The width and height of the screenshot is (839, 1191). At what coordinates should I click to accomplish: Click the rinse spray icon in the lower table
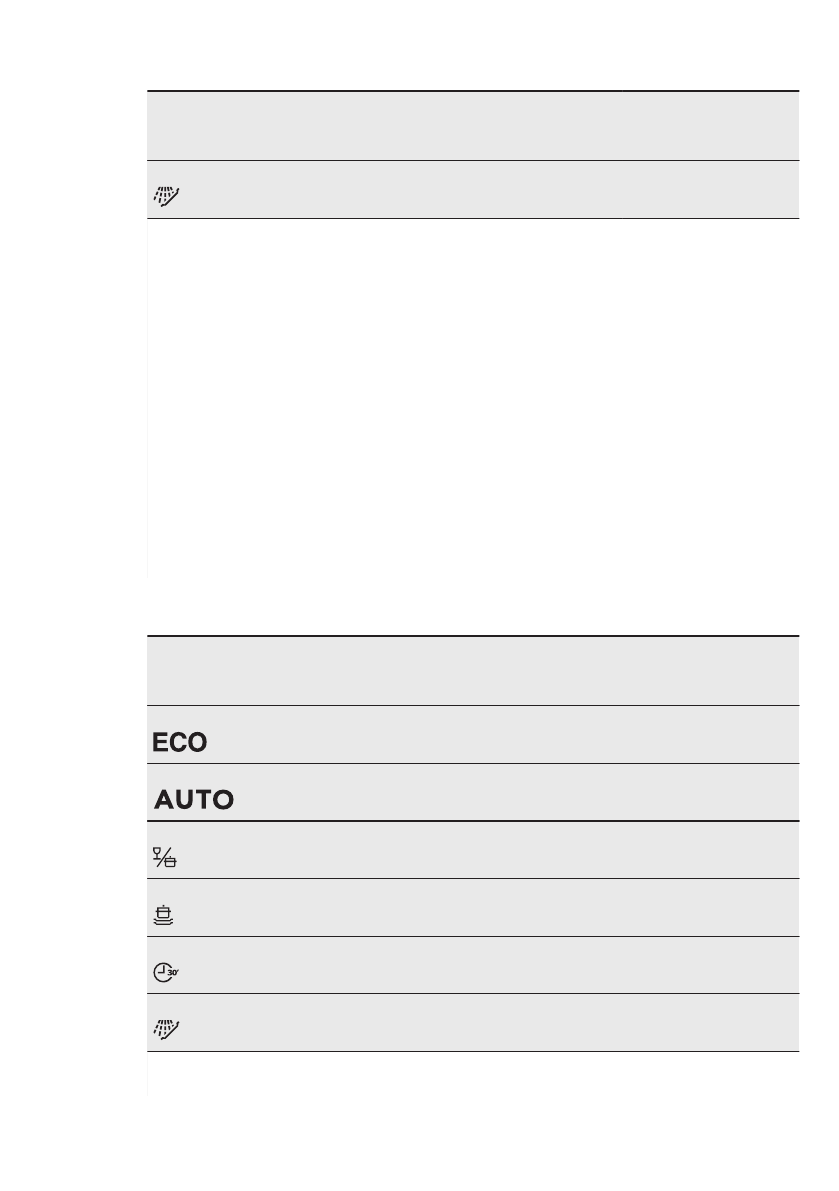point(162,1030)
